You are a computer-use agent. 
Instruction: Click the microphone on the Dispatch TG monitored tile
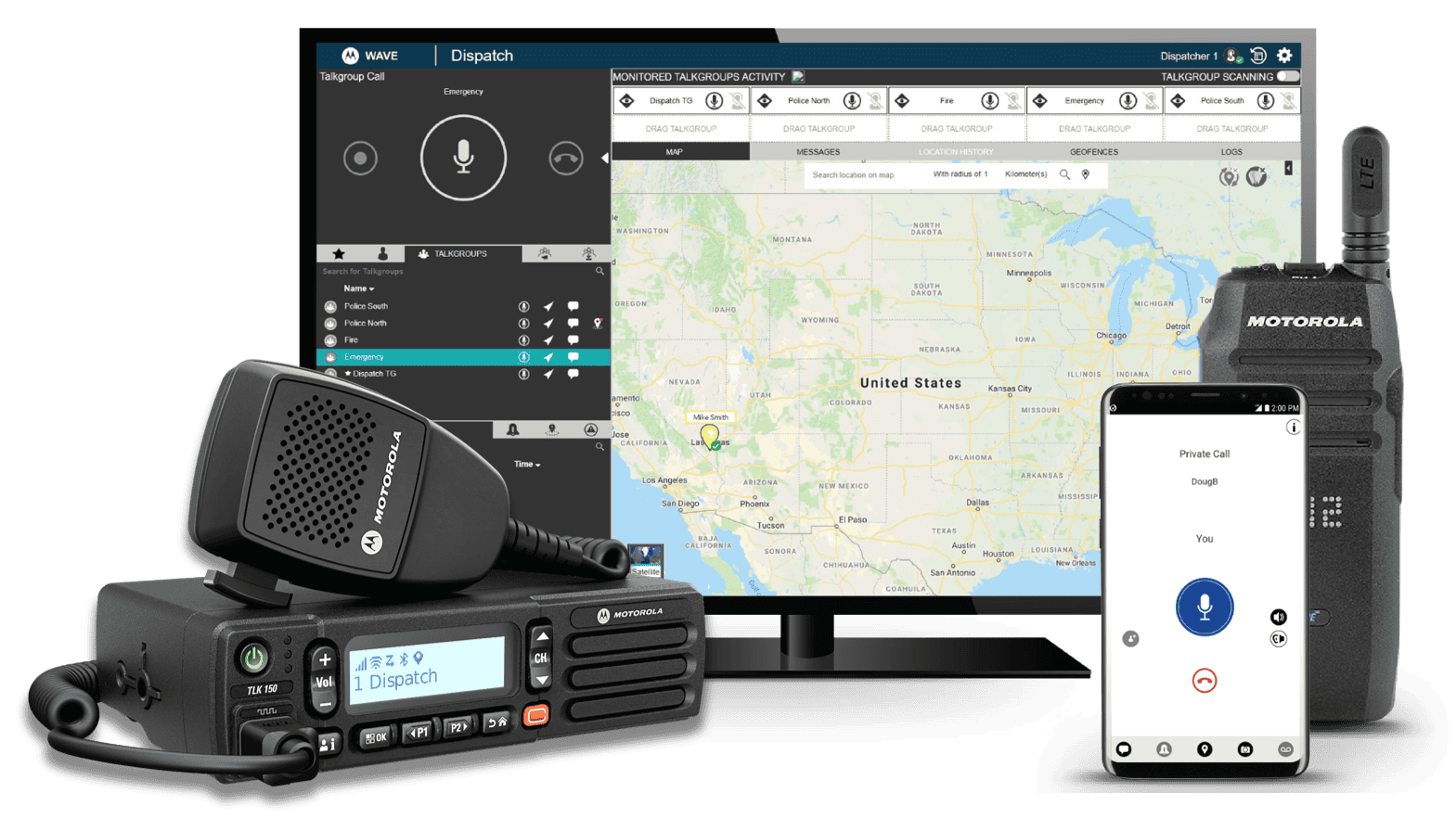tap(714, 100)
